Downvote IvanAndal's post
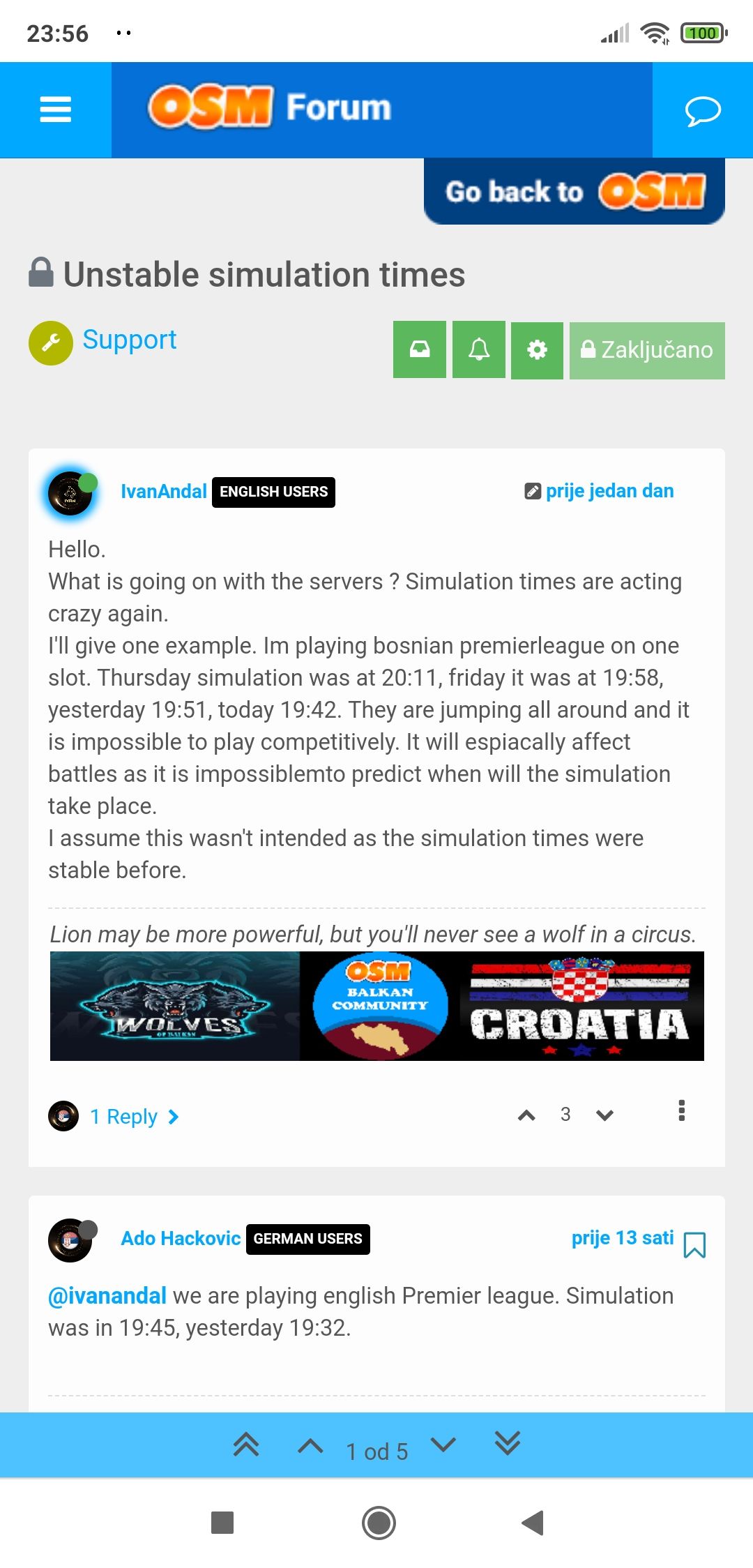This screenshot has height=1568, width=753. point(604,1115)
